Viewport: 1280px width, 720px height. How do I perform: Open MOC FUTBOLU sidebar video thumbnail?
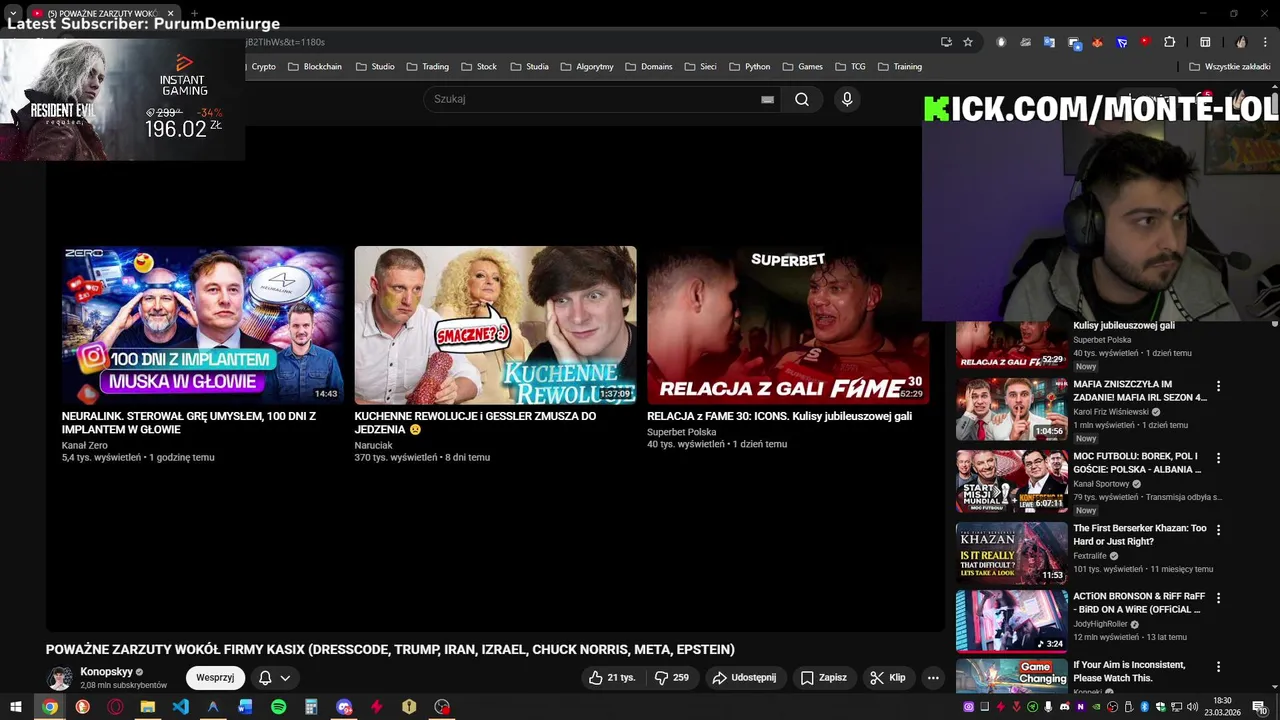click(x=1011, y=481)
